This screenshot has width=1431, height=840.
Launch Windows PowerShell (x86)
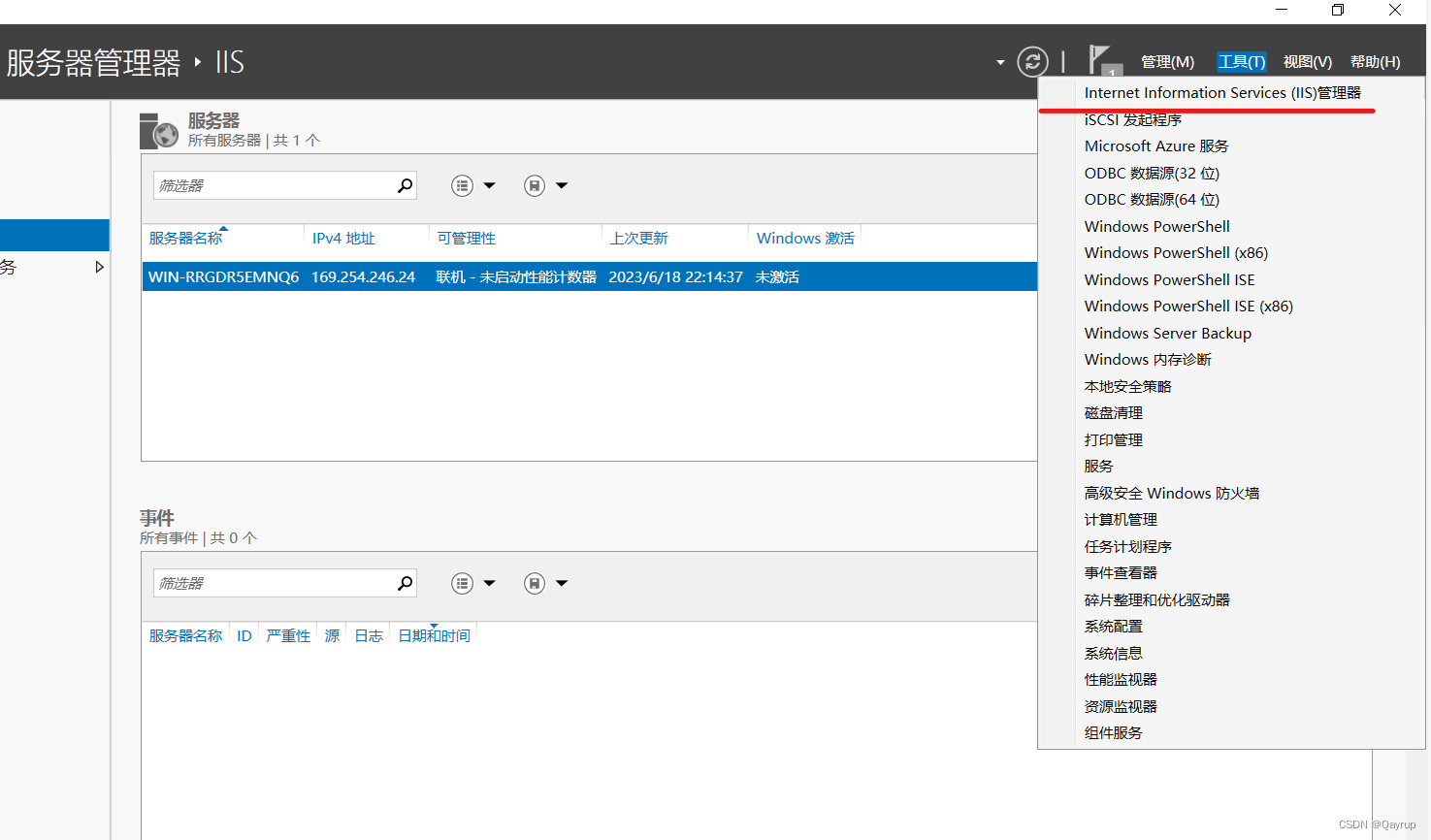tap(1176, 253)
